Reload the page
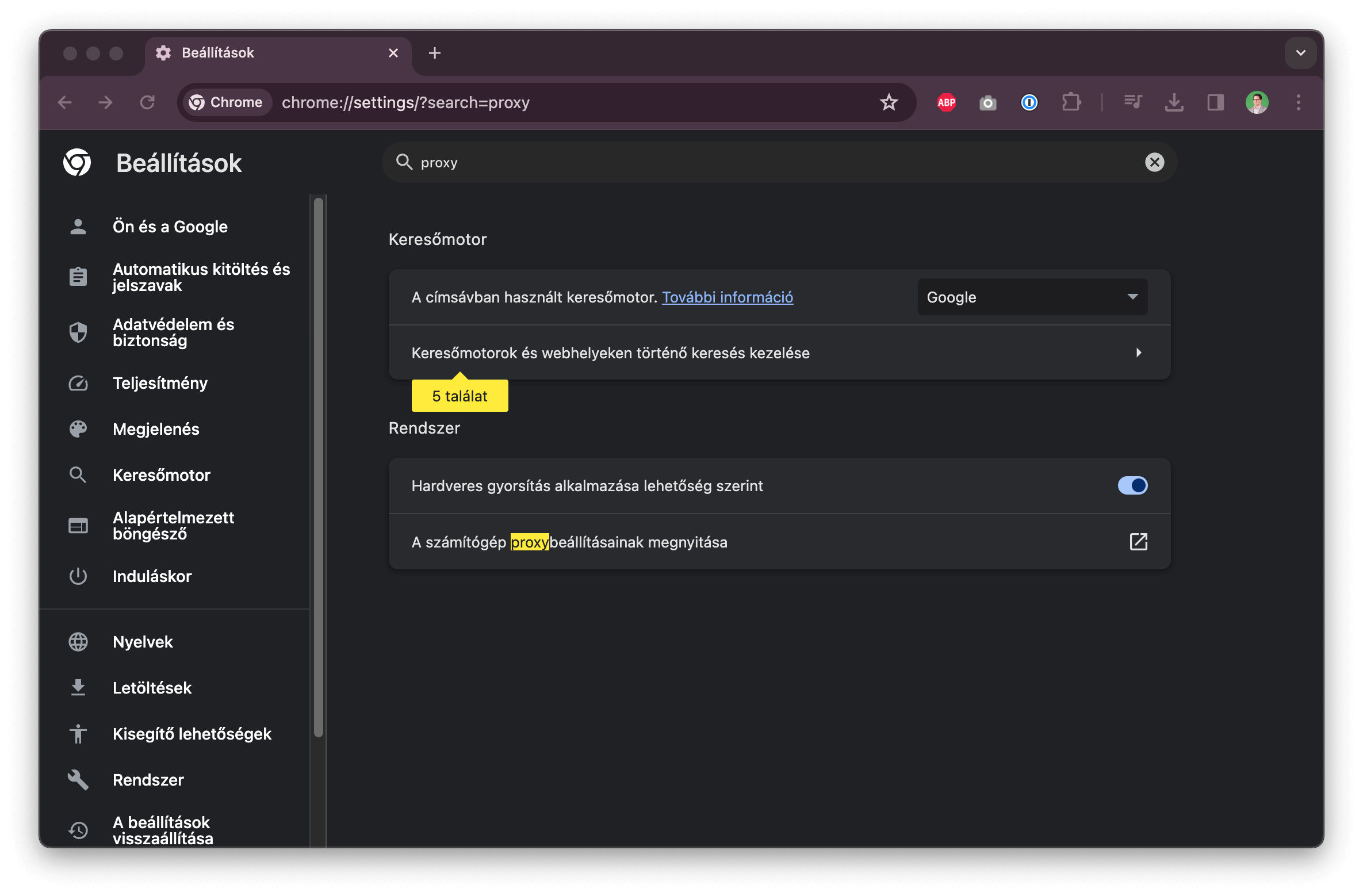1363x896 pixels. point(147,103)
